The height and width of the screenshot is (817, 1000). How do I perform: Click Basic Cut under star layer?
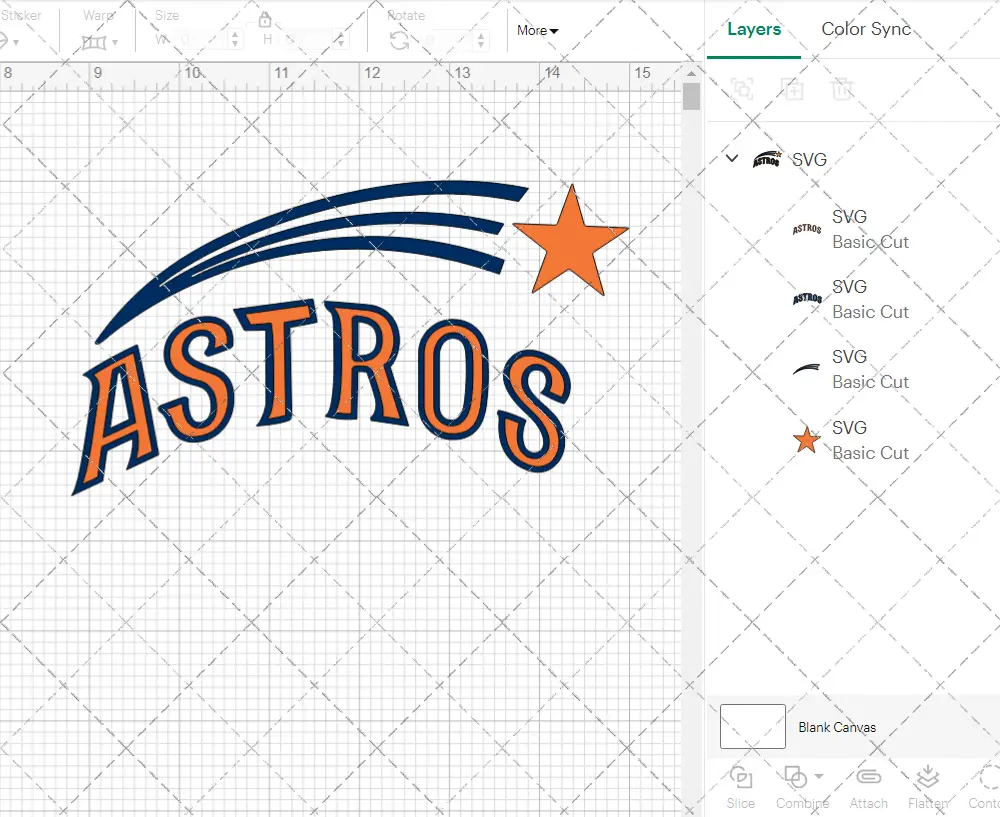tap(870, 453)
